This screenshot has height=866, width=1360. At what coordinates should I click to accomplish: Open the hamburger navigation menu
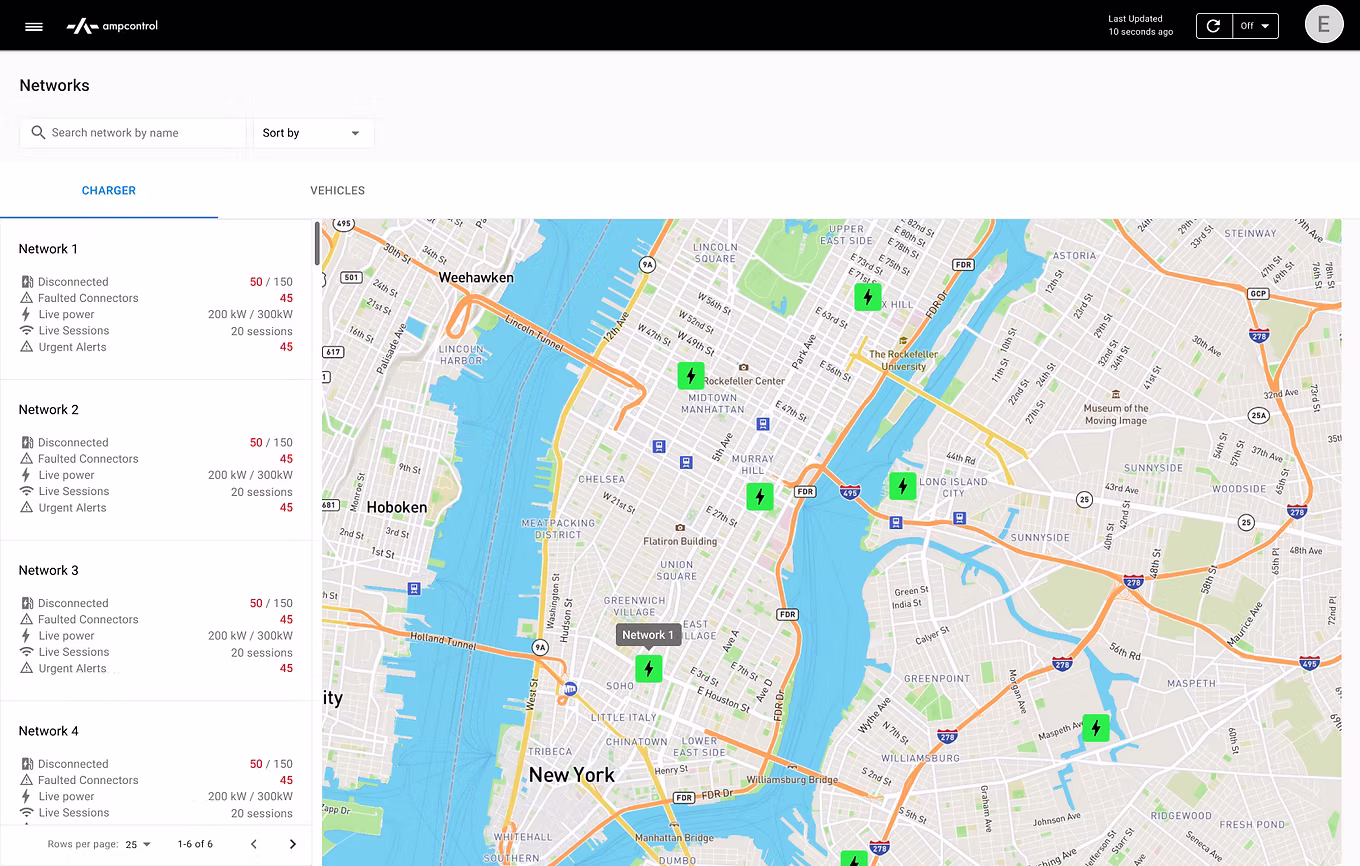click(34, 26)
